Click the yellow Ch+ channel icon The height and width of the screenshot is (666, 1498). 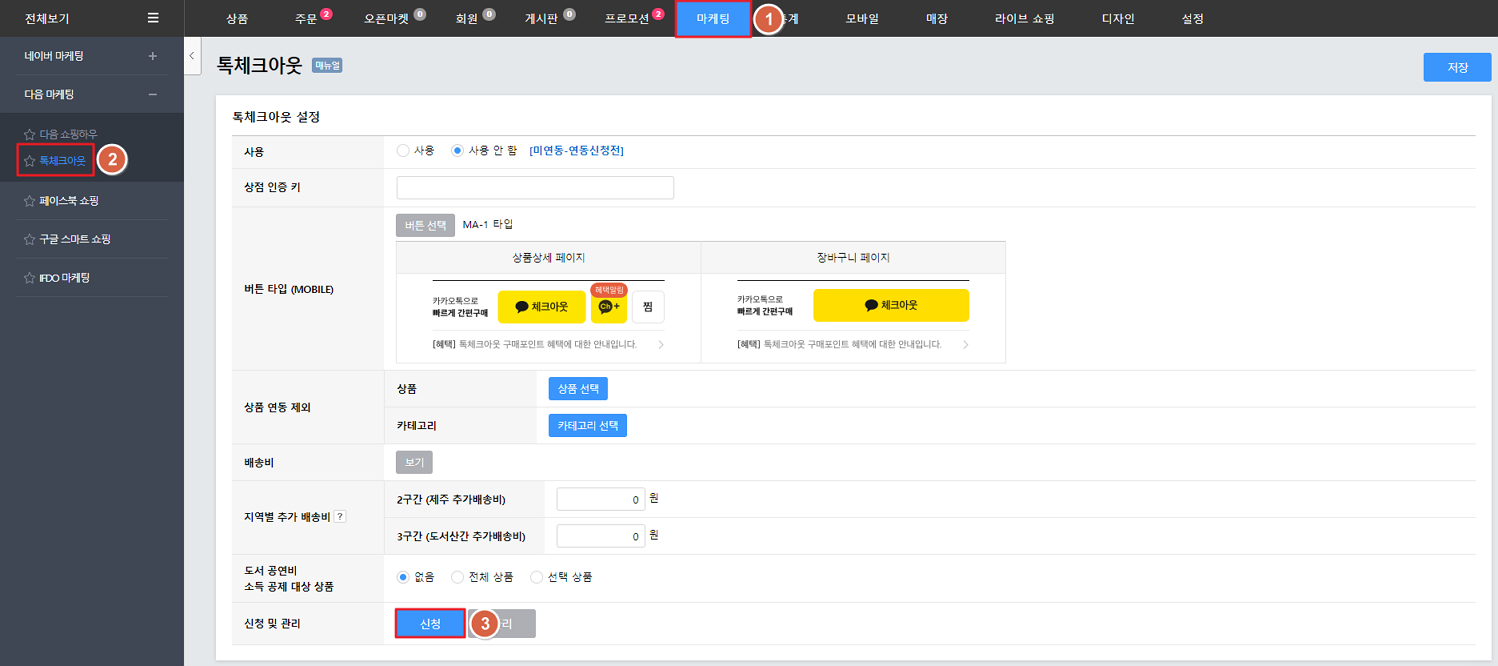pos(609,307)
